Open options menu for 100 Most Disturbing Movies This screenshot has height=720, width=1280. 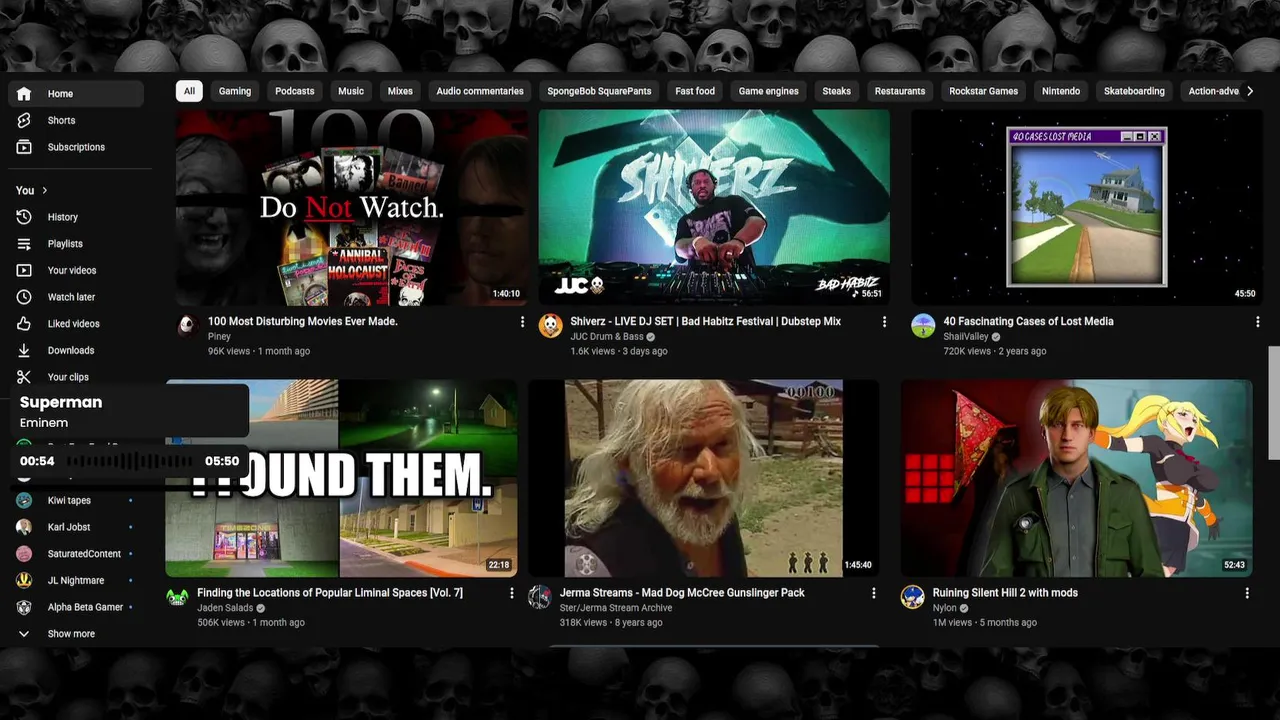pyautogui.click(x=522, y=322)
